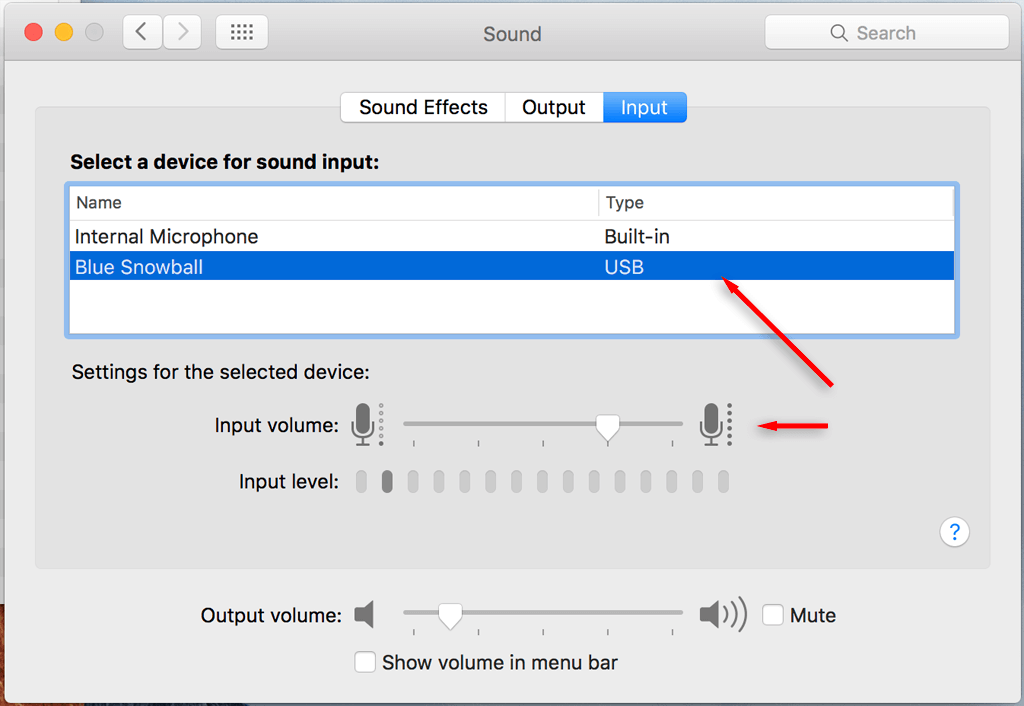Switch to the Output tab

[554, 108]
